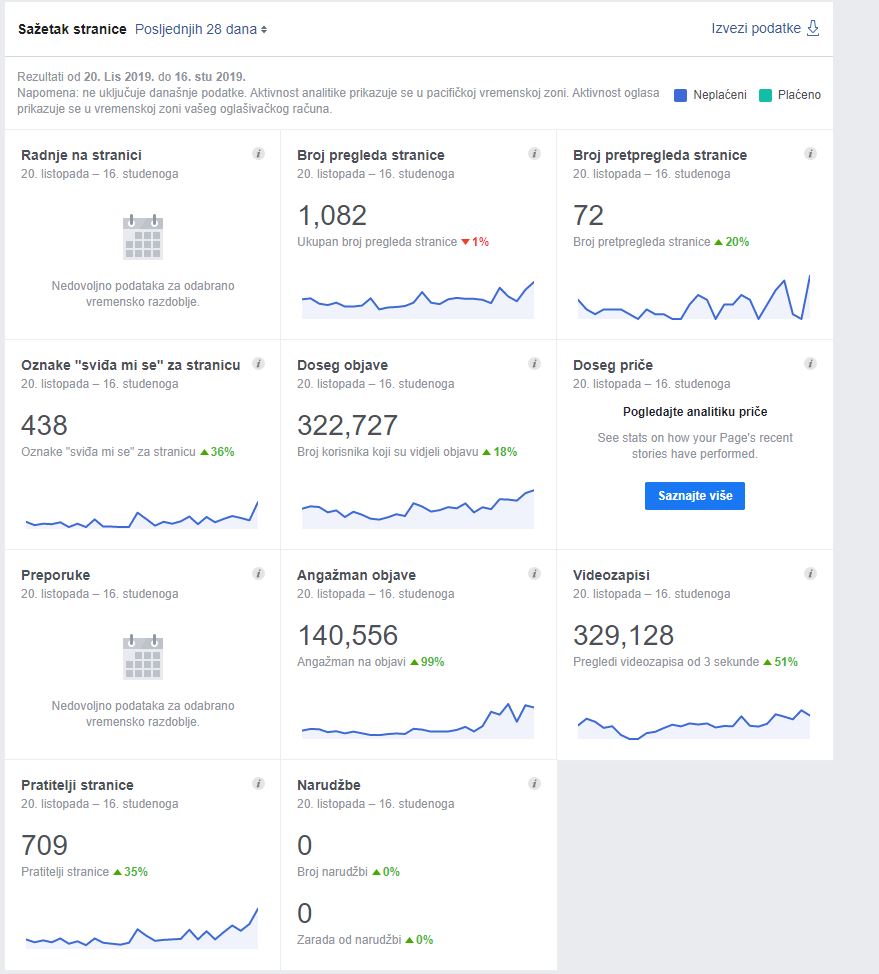
Task: Click info icon for Broj pretpregleda stranice
Action: click(810, 153)
